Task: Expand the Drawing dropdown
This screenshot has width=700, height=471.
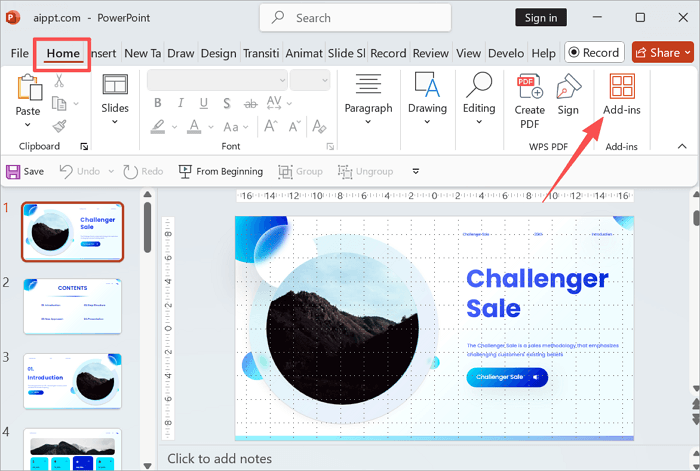Action: tap(427, 98)
